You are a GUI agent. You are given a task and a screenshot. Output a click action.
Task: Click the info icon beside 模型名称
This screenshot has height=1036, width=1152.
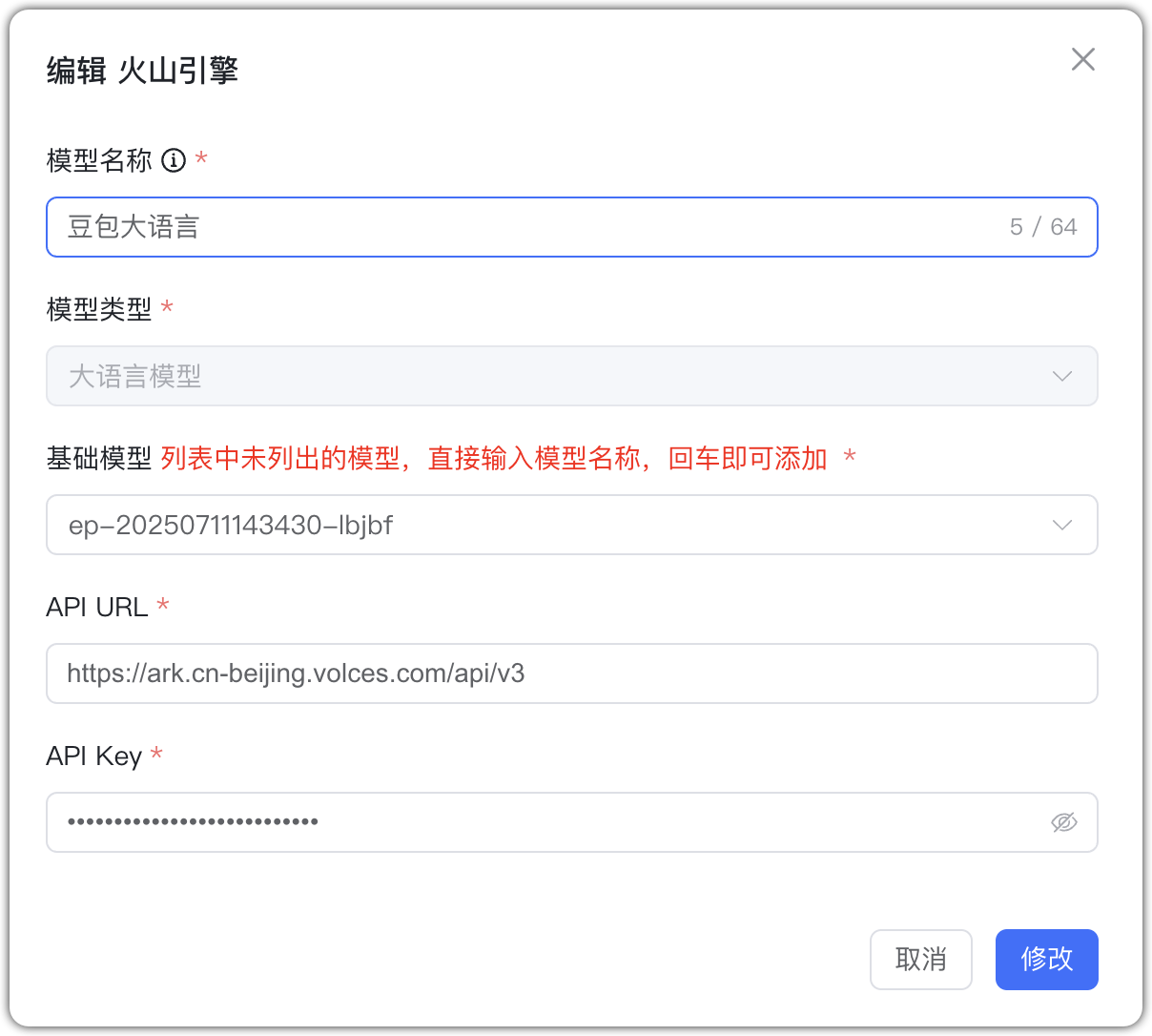[x=174, y=160]
